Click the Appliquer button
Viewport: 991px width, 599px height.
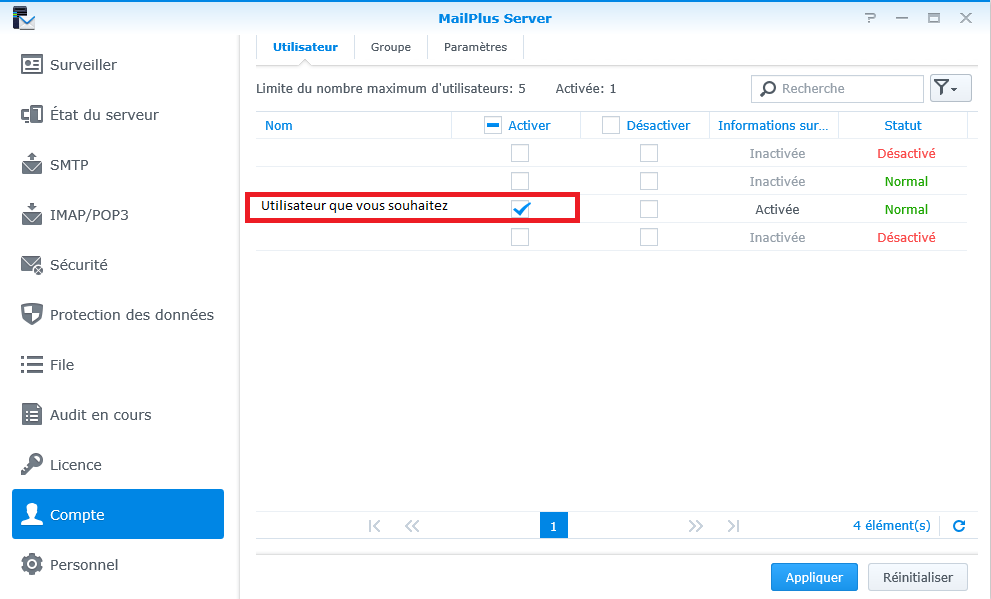(814, 577)
